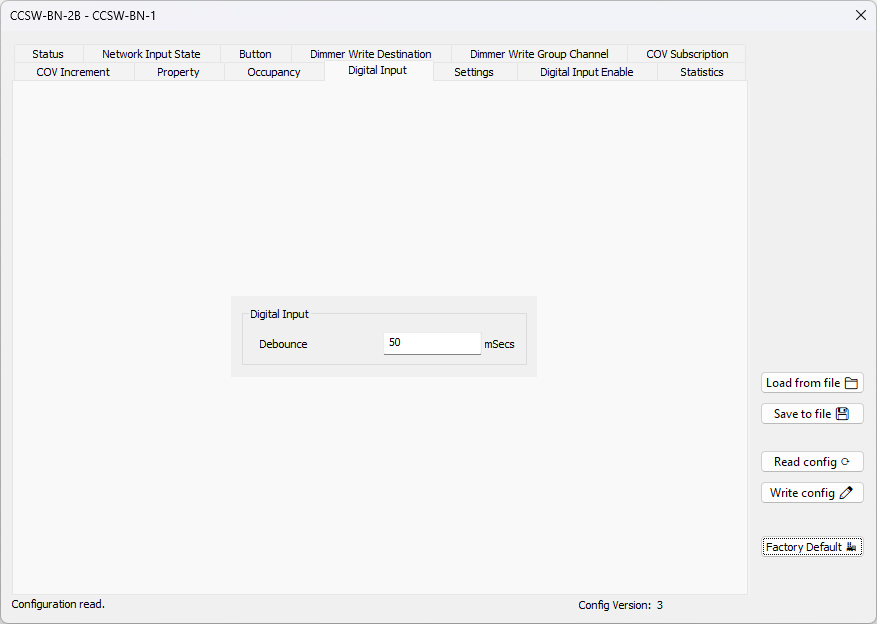Screen dimensions: 877x624
Task: Reset with the Factory Default button
Action: pyautogui.click(x=812, y=547)
